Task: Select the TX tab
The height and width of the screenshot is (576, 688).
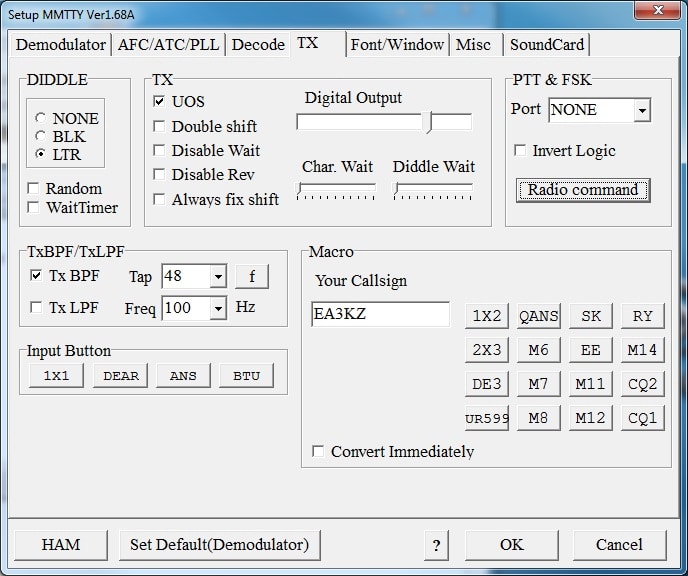Action: click(x=318, y=43)
